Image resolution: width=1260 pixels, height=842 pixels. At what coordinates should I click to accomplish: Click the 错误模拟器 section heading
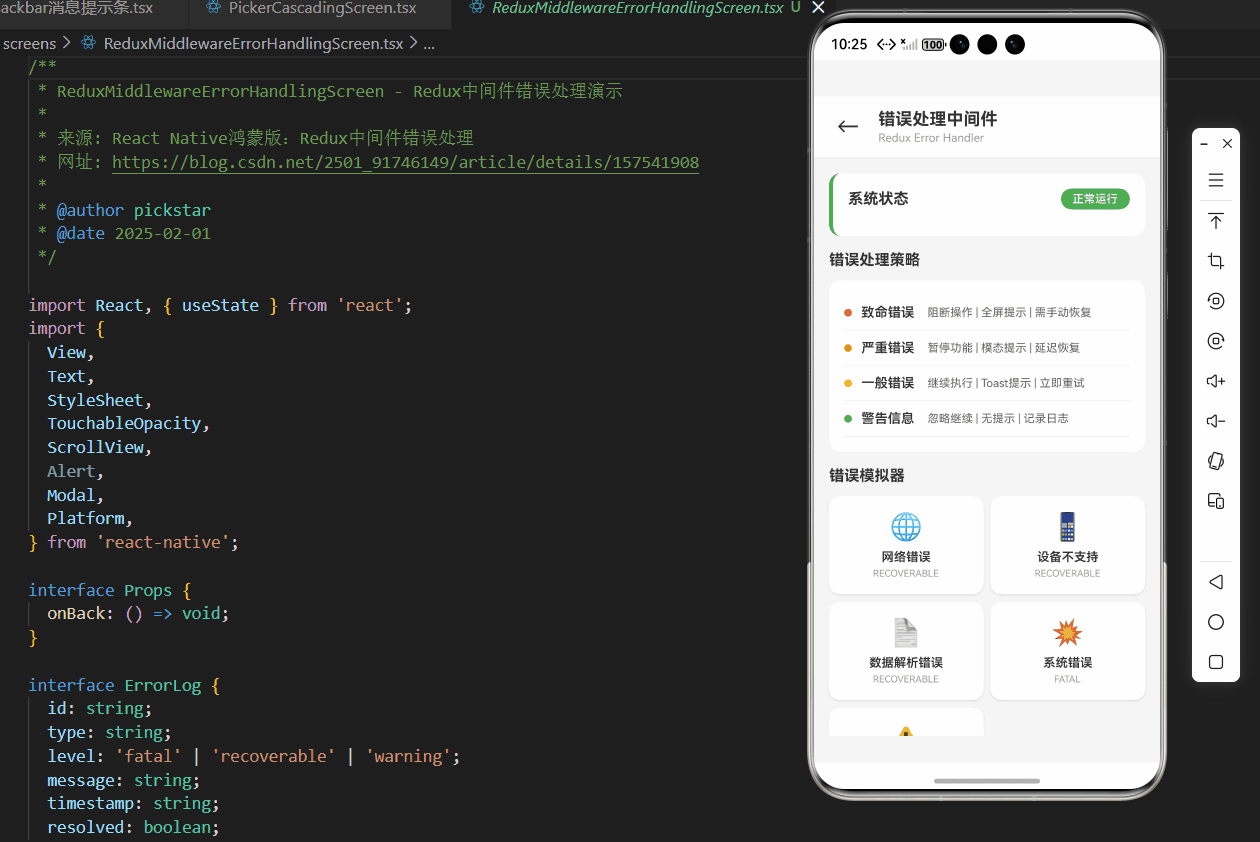click(x=867, y=475)
